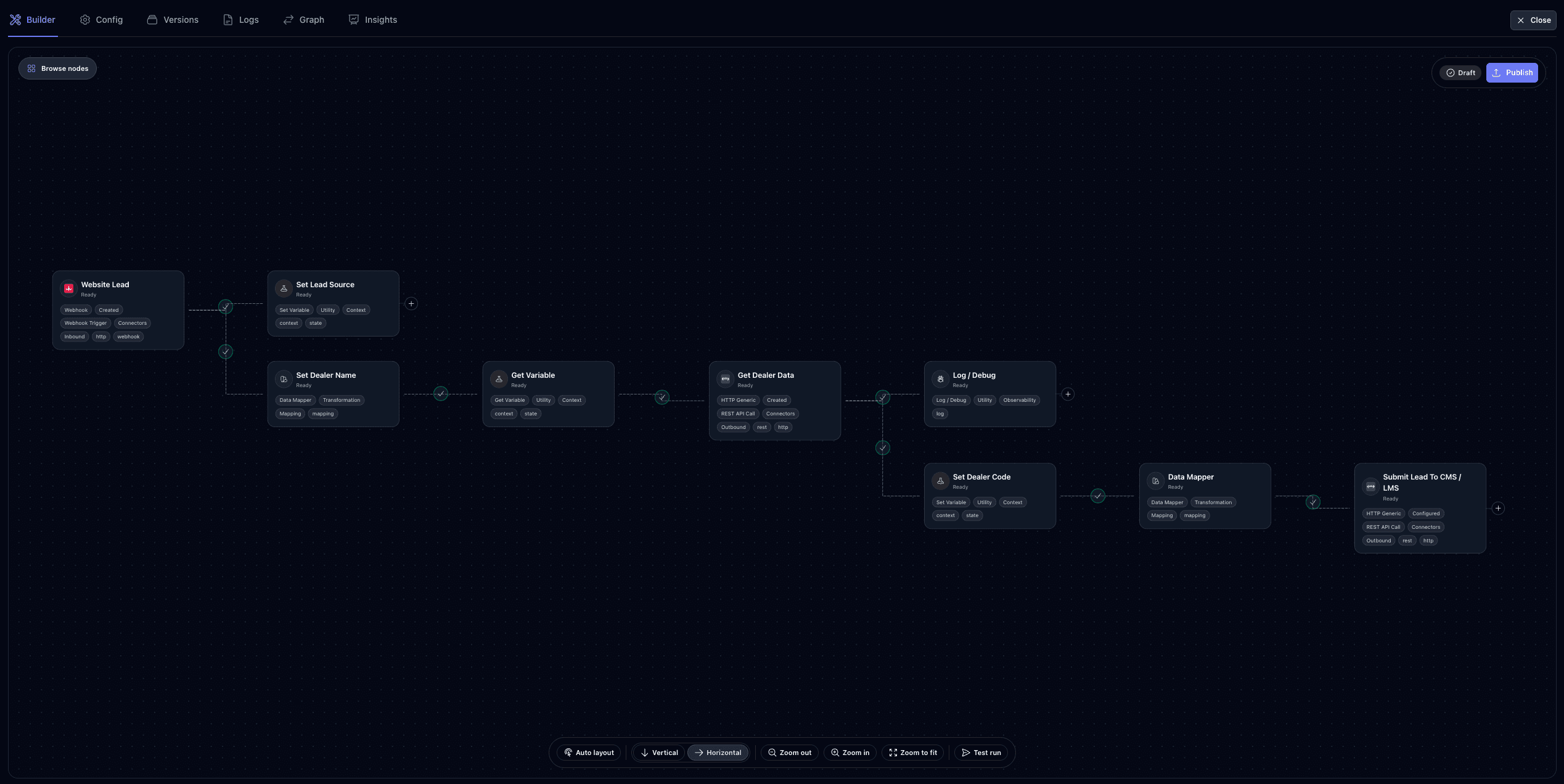Run Auto layout
The image size is (1564, 784).
pos(589,753)
